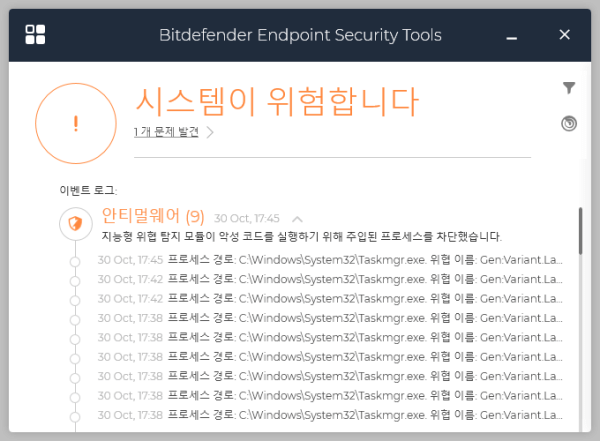The image size is (600, 441).
Task: Select the 안티멀웨어 (9) heading
Action: [x=153, y=216]
